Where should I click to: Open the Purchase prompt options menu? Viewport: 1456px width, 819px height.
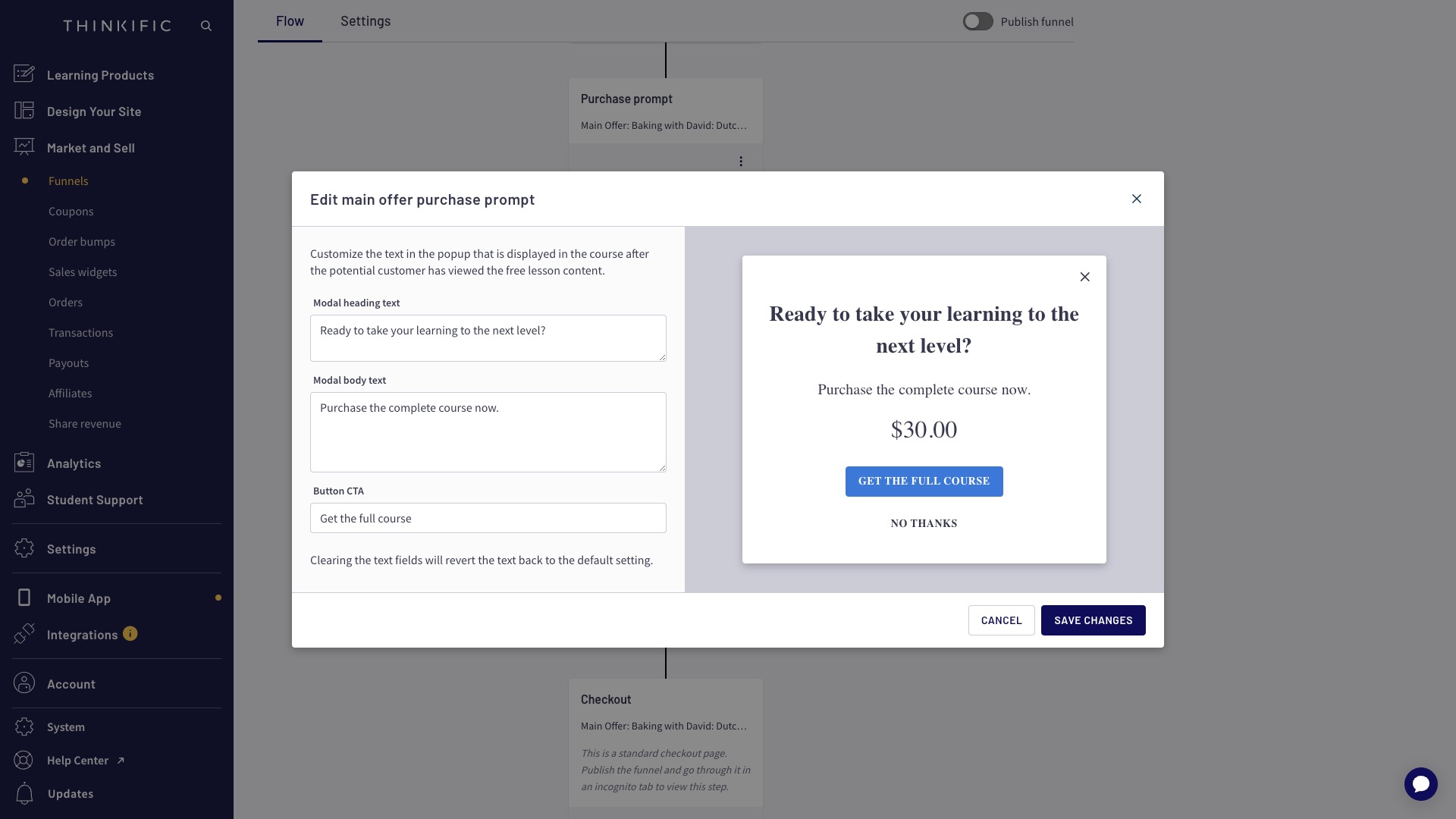741,161
